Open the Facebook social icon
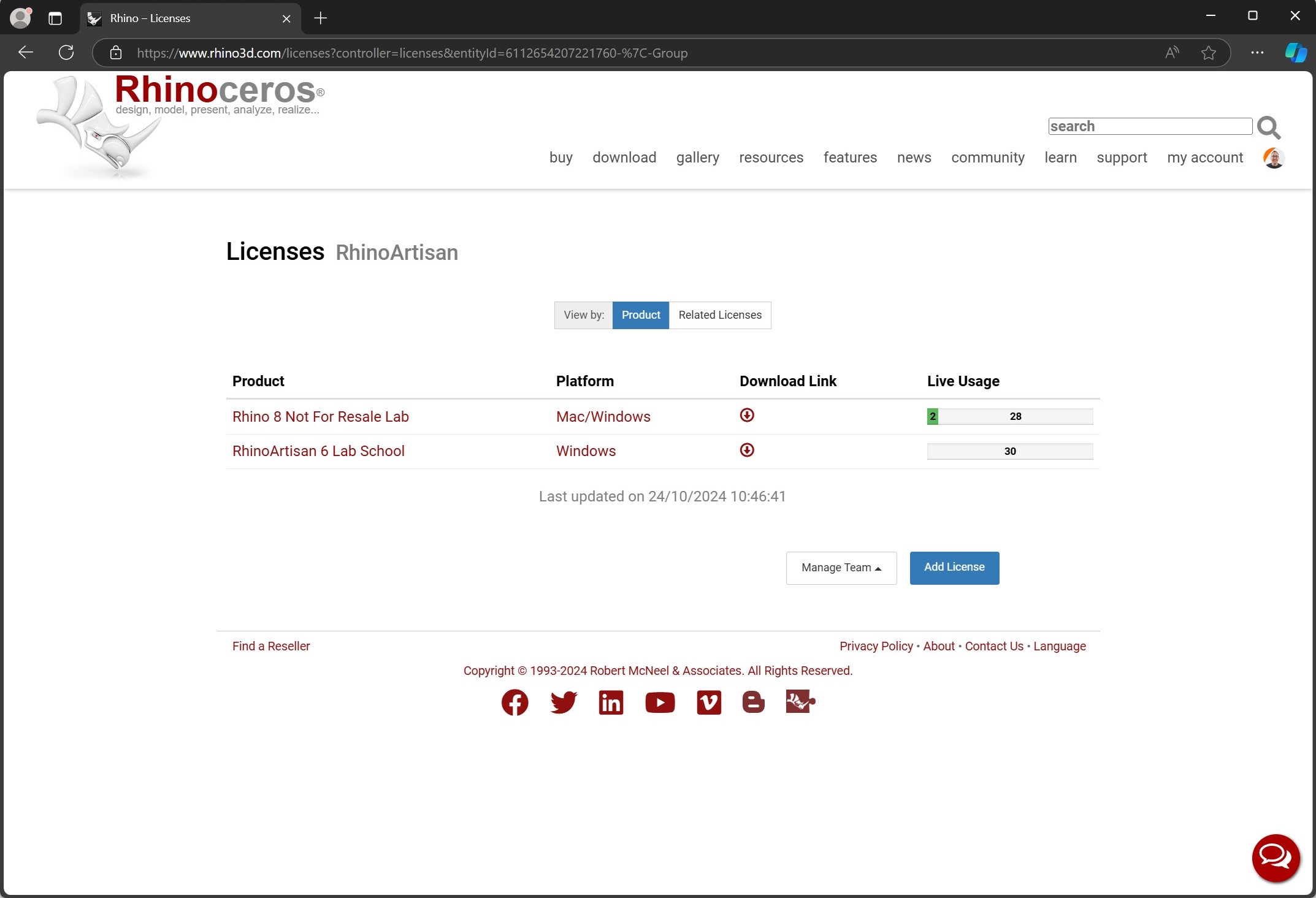1316x898 pixels. 515,702
